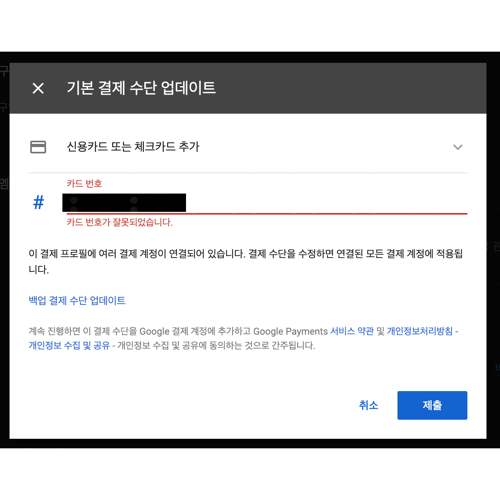The image size is (500, 500).
Task: Focus the 카드 번호 input field
Action: 267,203
